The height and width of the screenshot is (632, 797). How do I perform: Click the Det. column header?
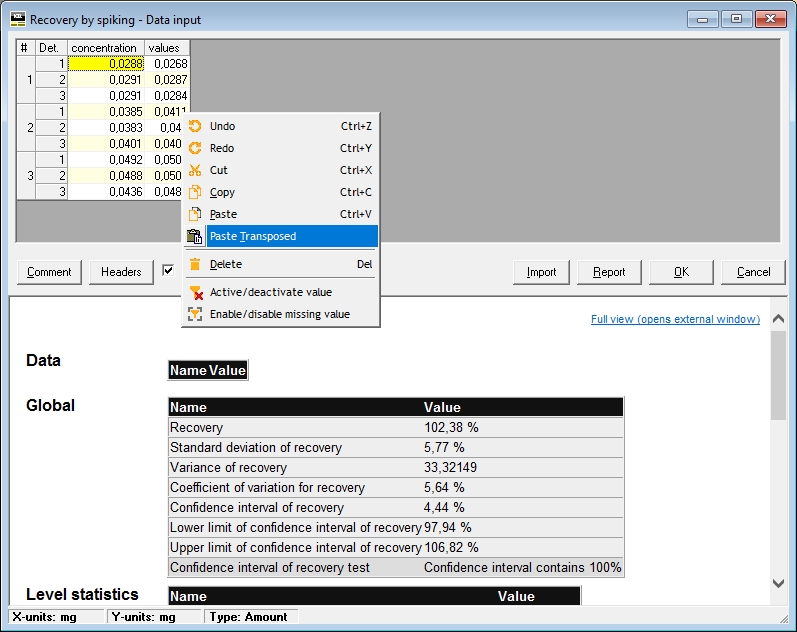click(x=51, y=48)
